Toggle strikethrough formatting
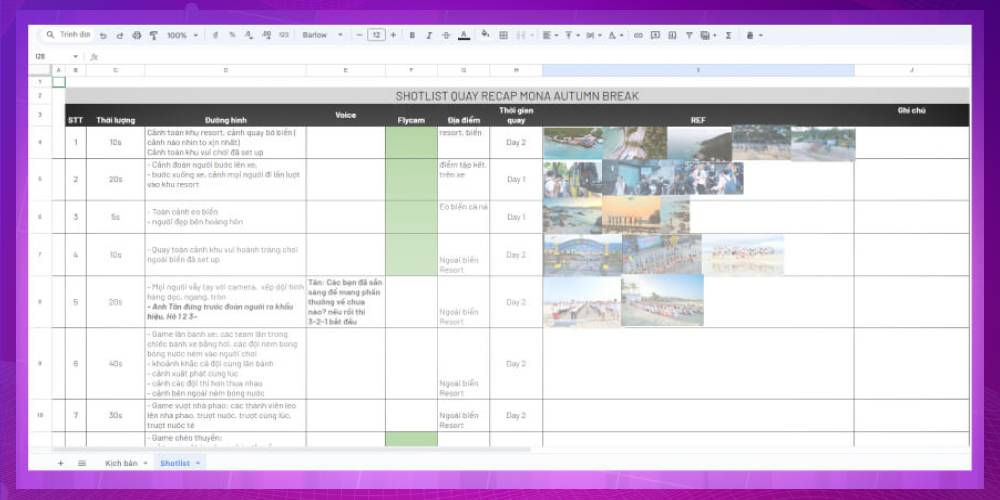Screen dimensions: 1000x500 pos(446,35)
